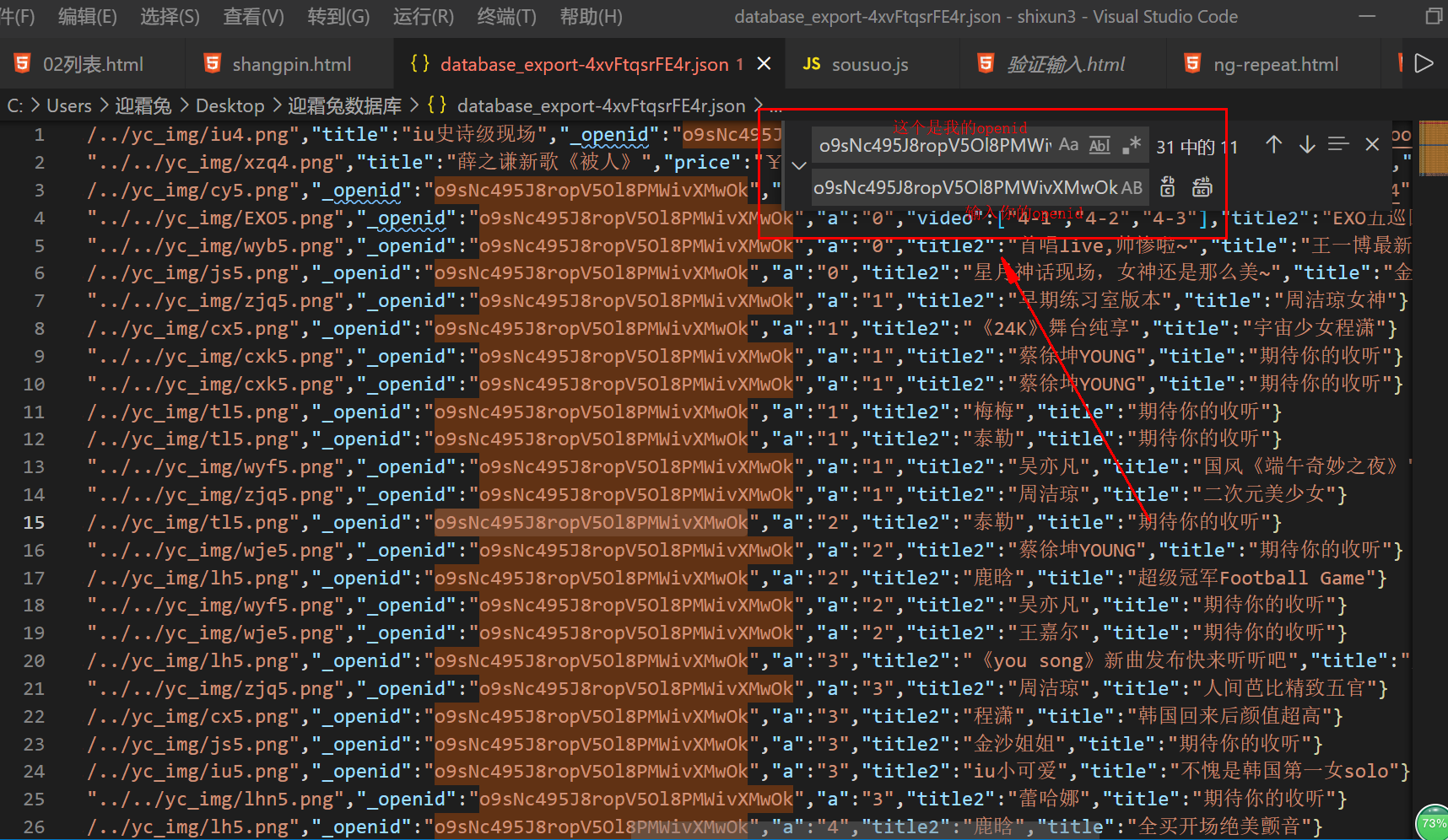Viewport: 1448px width, 840px height.
Task: Click text "宇宙少女程潇" on line 8
Action: pos(1314,329)
